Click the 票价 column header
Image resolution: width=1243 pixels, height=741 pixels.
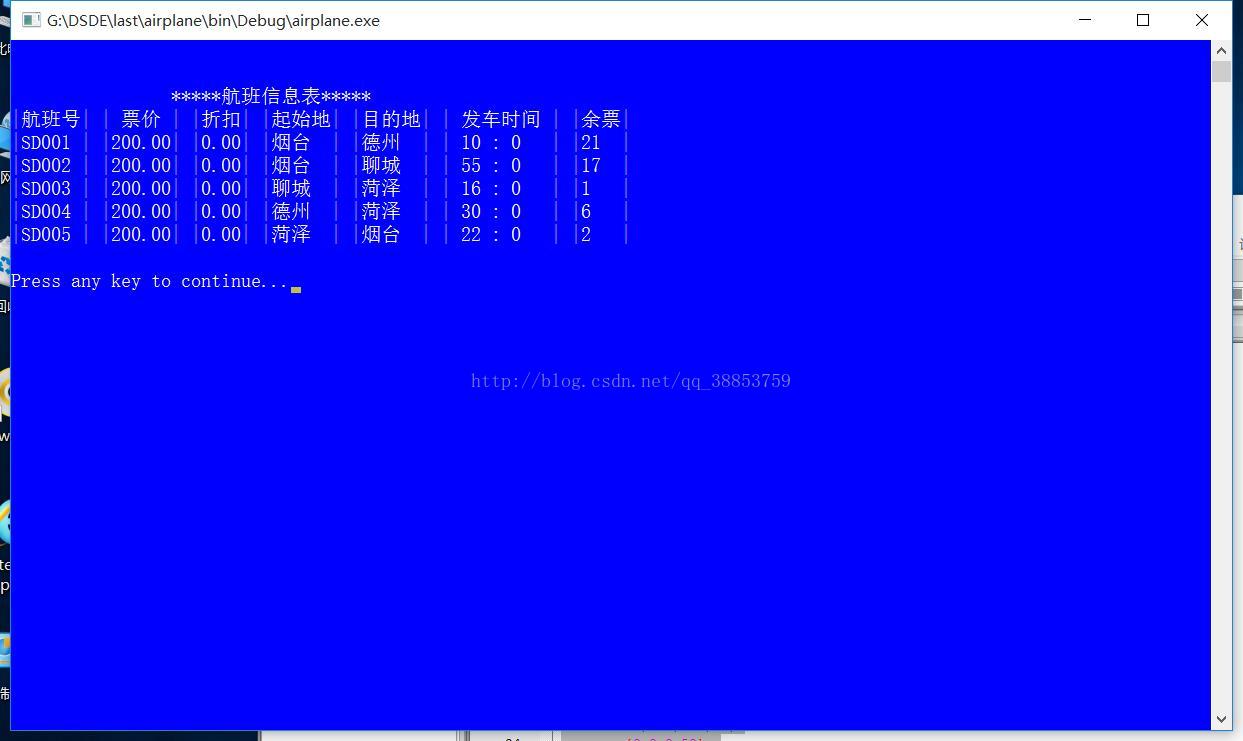[141, 119]
